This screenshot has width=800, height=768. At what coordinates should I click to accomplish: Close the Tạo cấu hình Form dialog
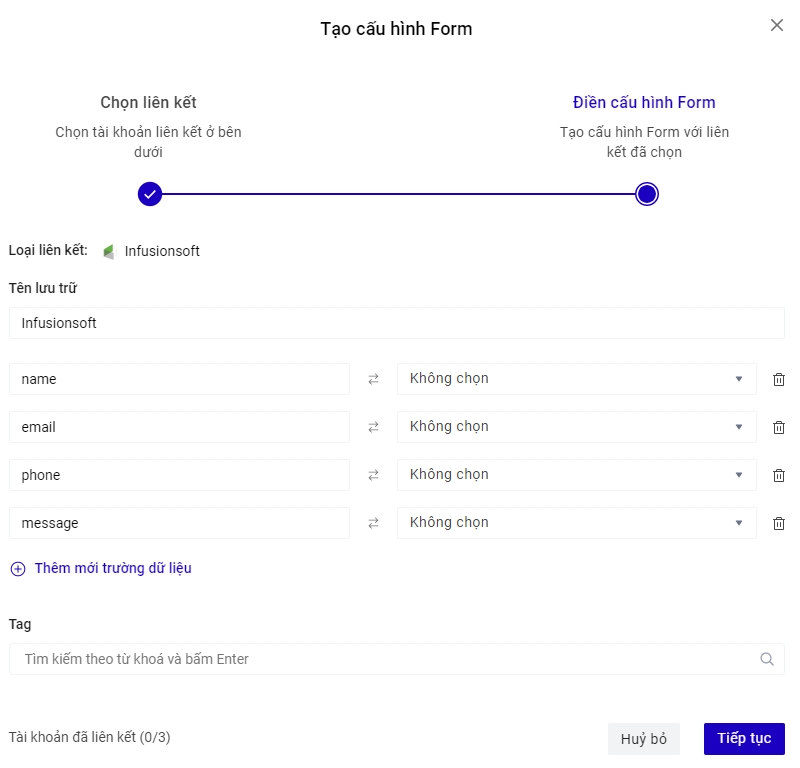(x=777, y=25)
